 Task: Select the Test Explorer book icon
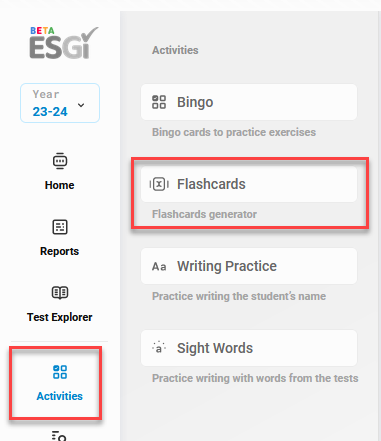point(60,293)
